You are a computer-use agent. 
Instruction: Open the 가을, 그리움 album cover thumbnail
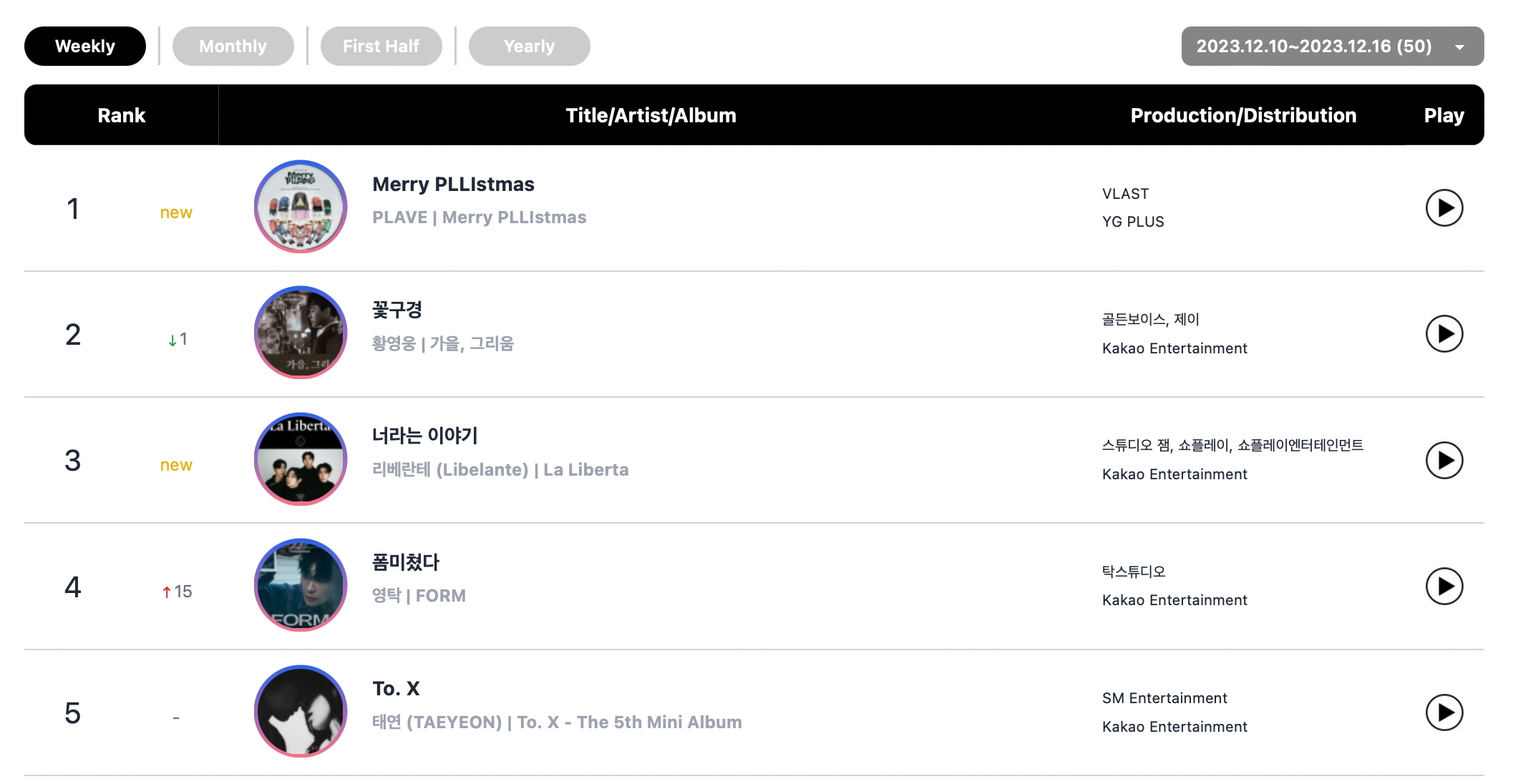[301, 333]
